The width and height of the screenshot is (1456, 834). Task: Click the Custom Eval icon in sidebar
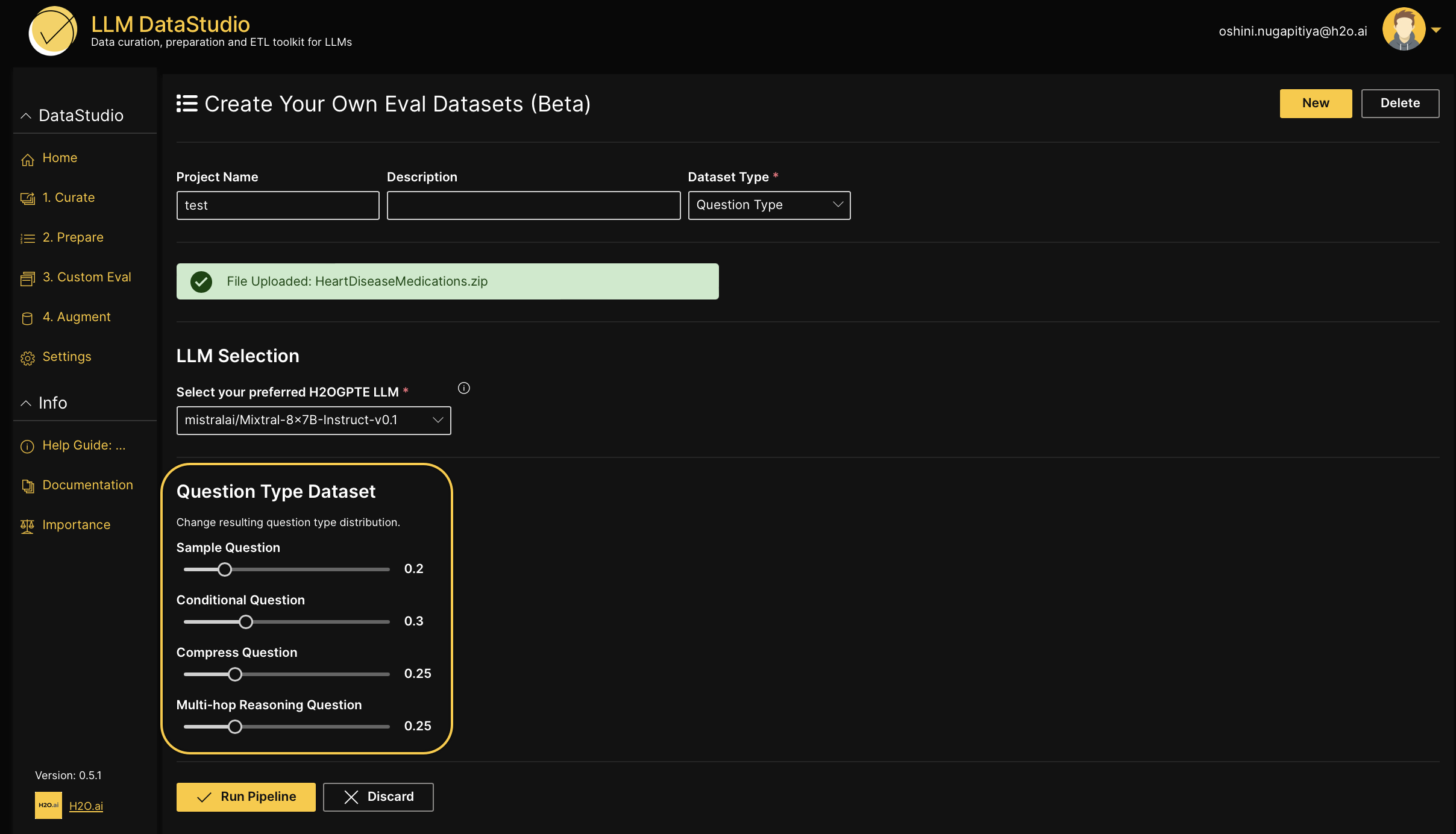[x=27, y=278]
